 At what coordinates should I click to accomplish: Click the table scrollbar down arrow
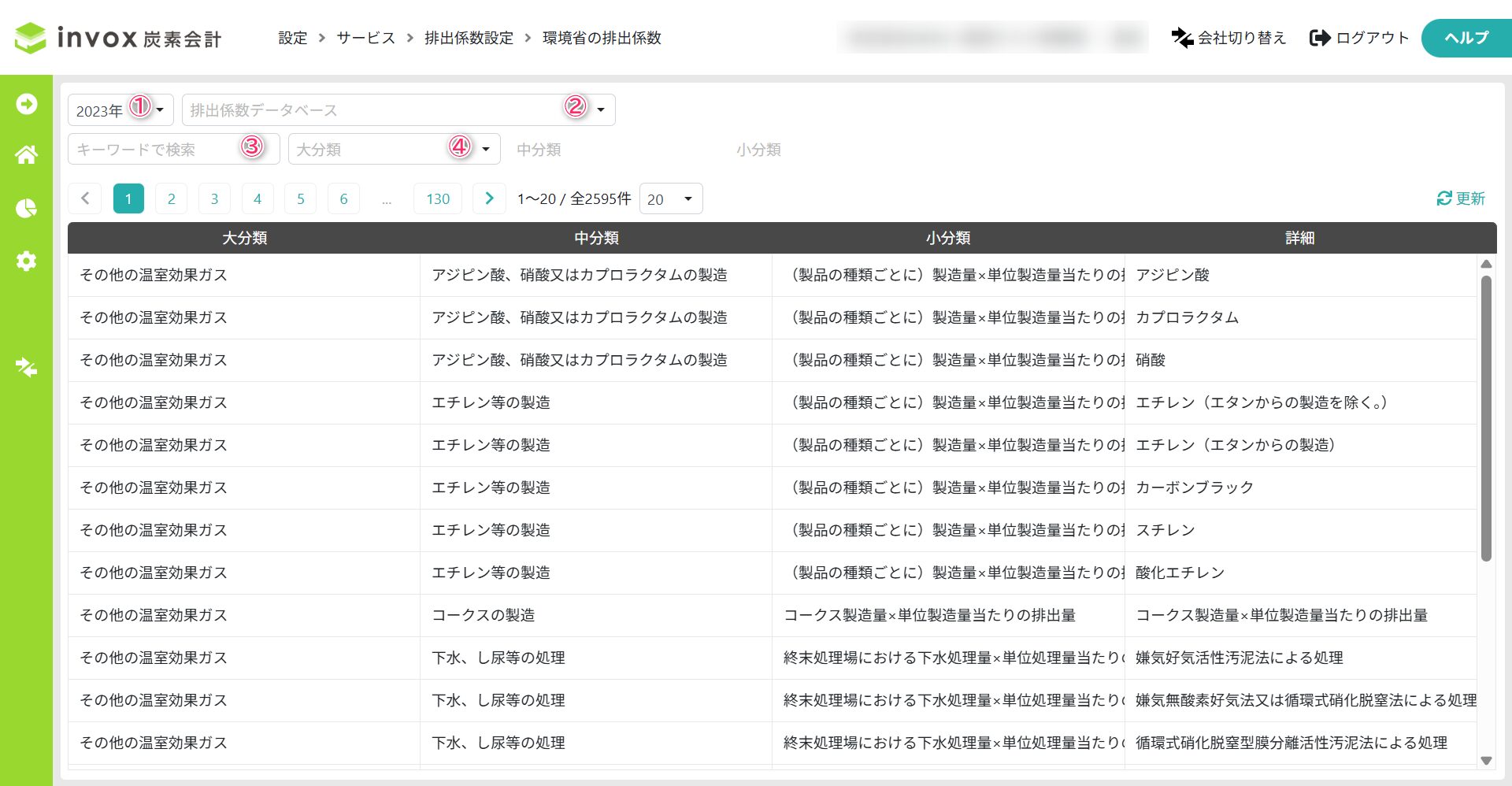pos(1486,760)
